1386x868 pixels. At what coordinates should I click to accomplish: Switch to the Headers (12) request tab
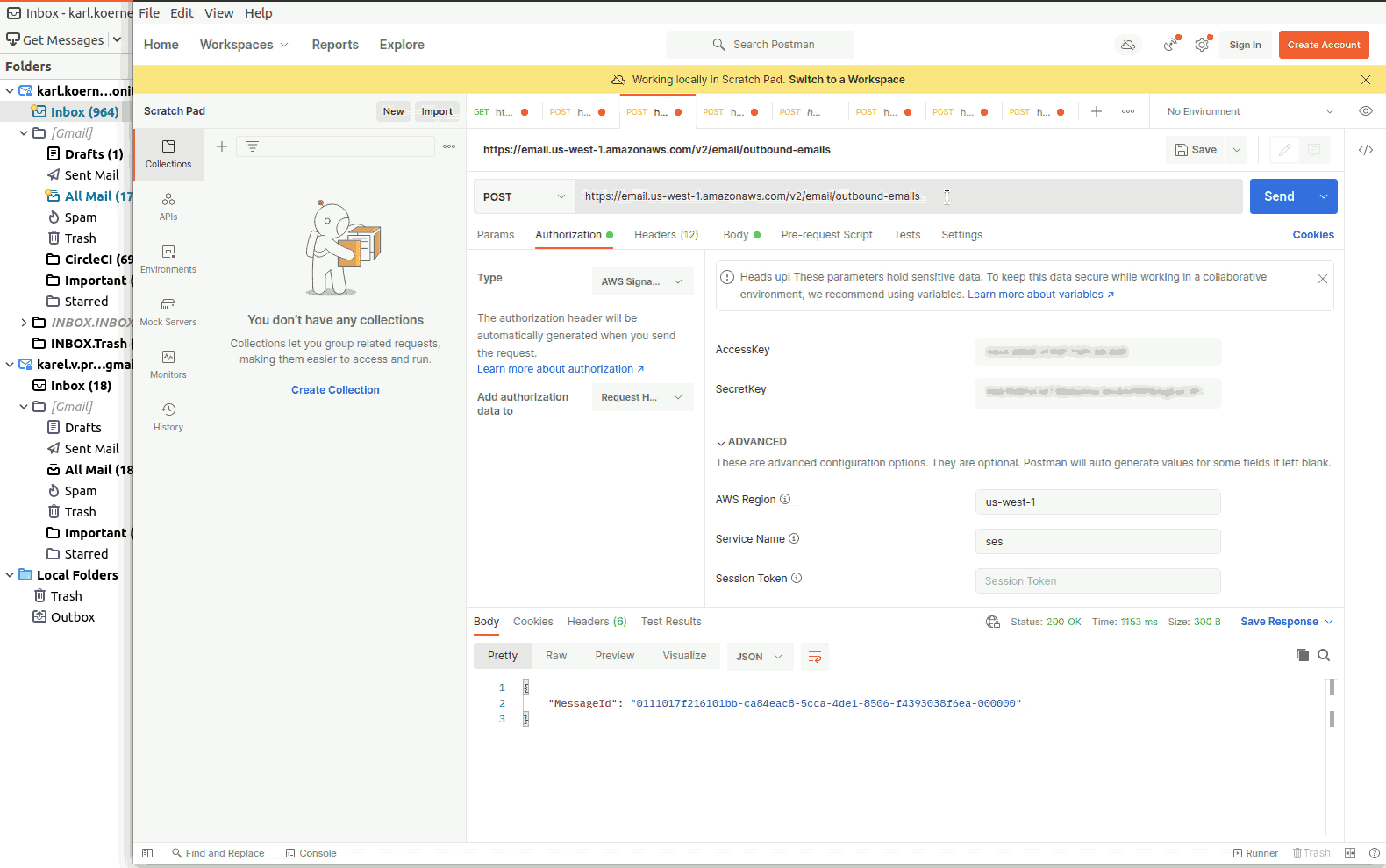coord(667,235)
